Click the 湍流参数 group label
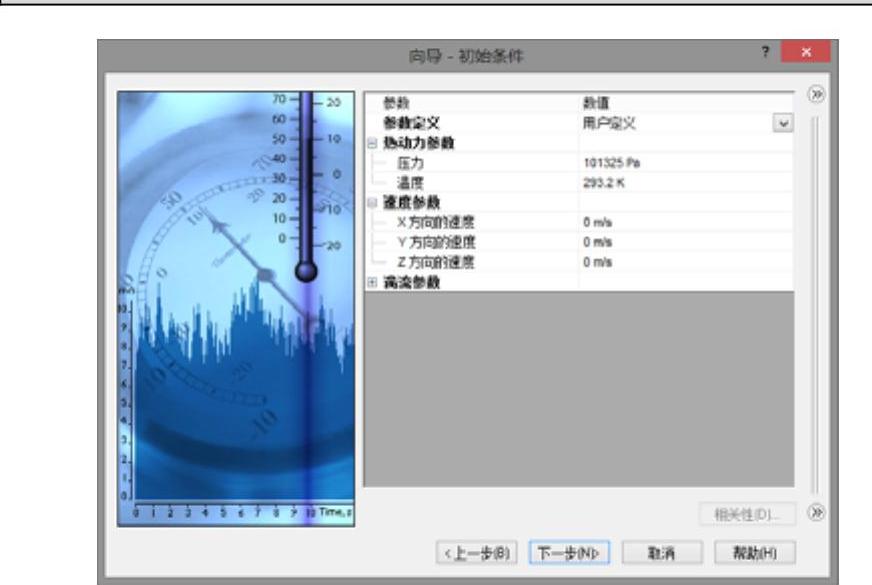 point(412,282)
